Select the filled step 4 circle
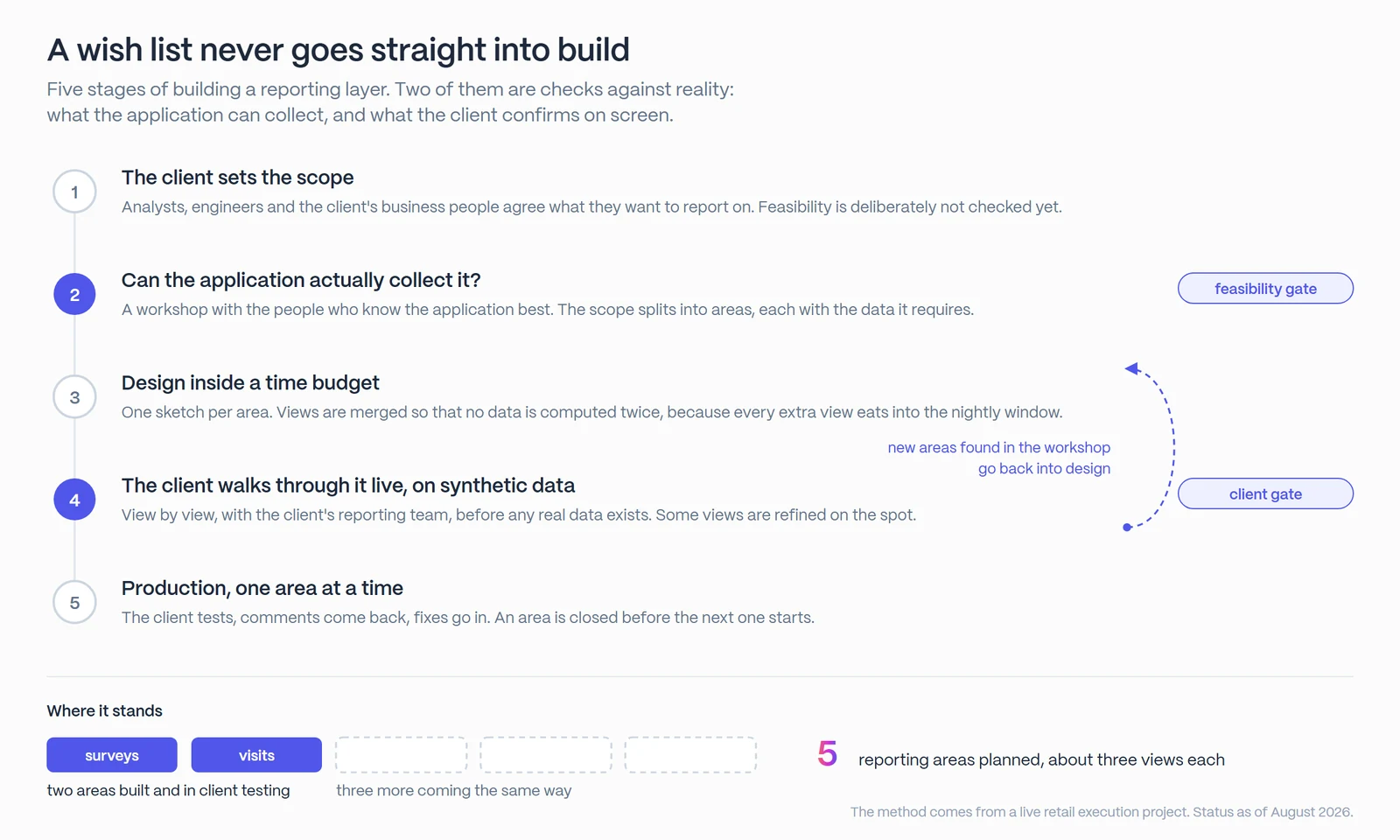Screen dimensions: 1400x840 coord(74,500)
